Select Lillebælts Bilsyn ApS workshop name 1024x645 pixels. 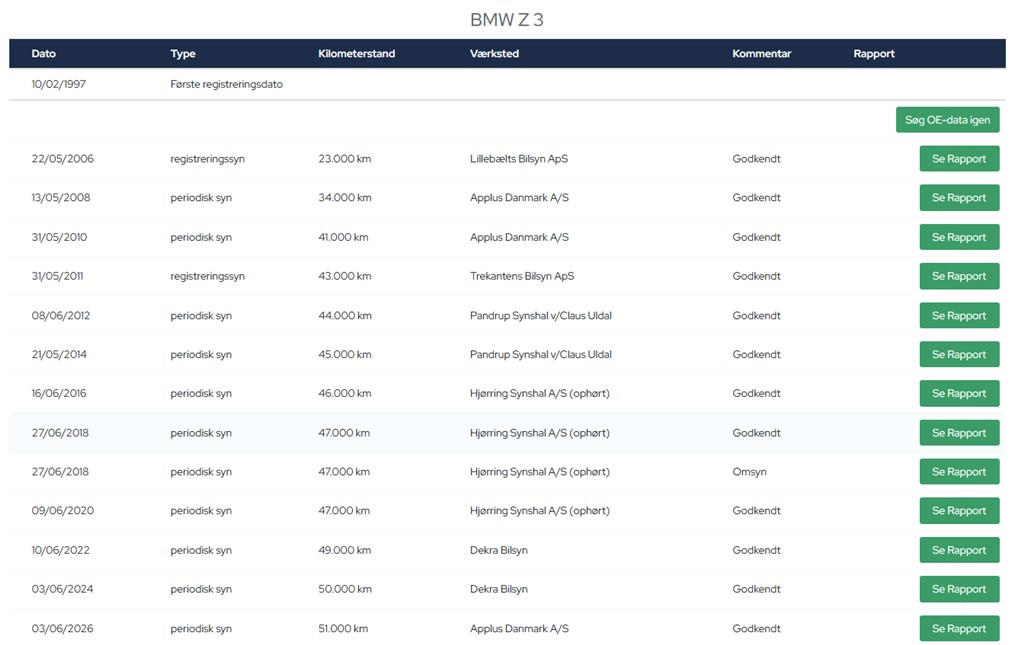519,159
